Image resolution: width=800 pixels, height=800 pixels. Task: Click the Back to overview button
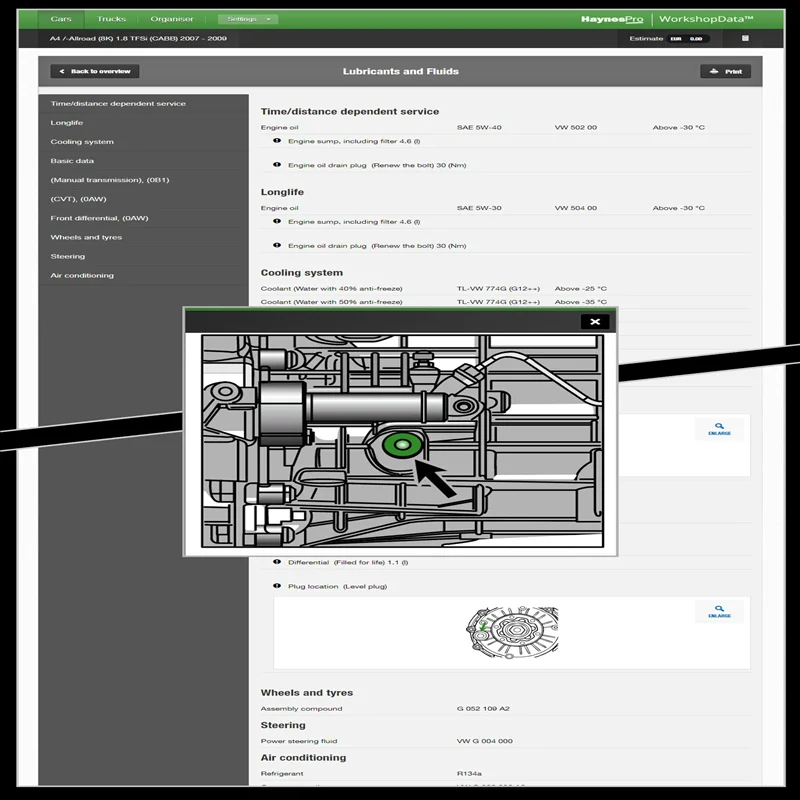(95, 71)
